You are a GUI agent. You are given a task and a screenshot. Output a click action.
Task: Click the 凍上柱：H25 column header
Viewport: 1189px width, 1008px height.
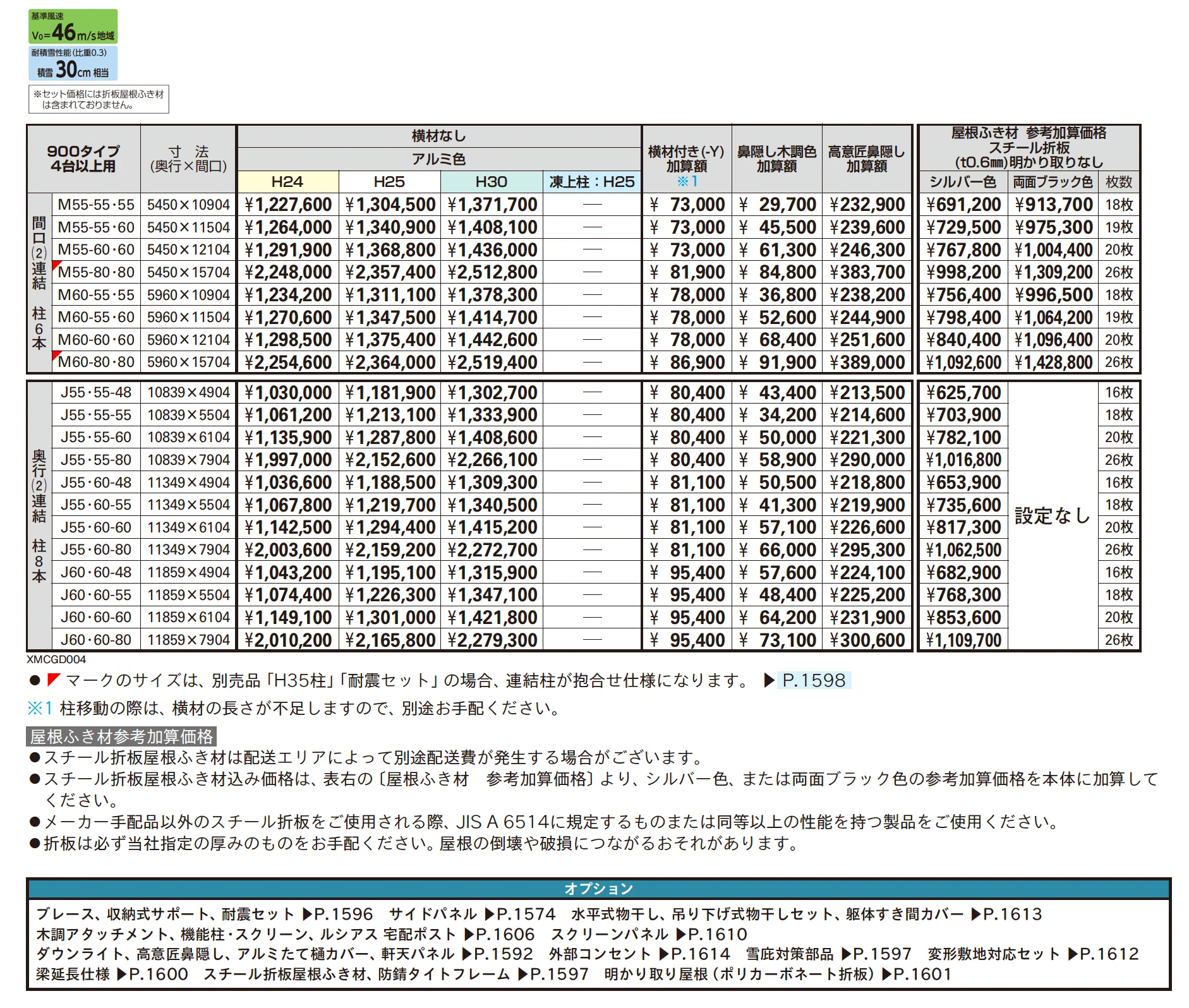pyautogui.click(x=592, y=182)
